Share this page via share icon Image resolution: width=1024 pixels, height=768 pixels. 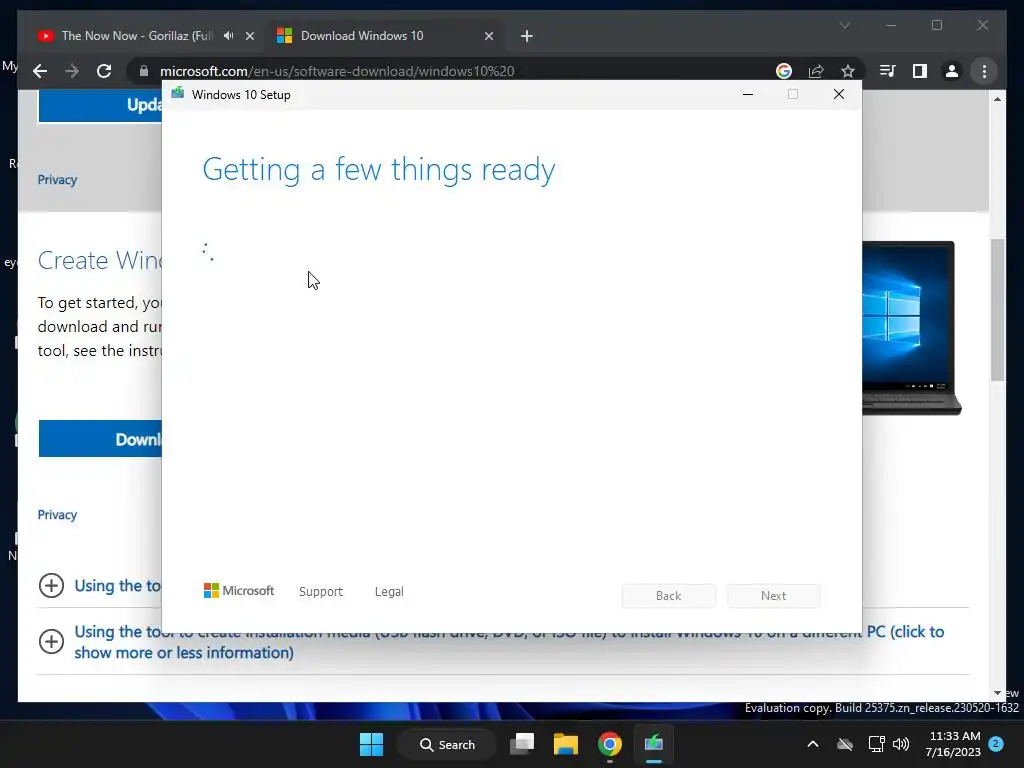pyautogui.click(x=816, y=71)
